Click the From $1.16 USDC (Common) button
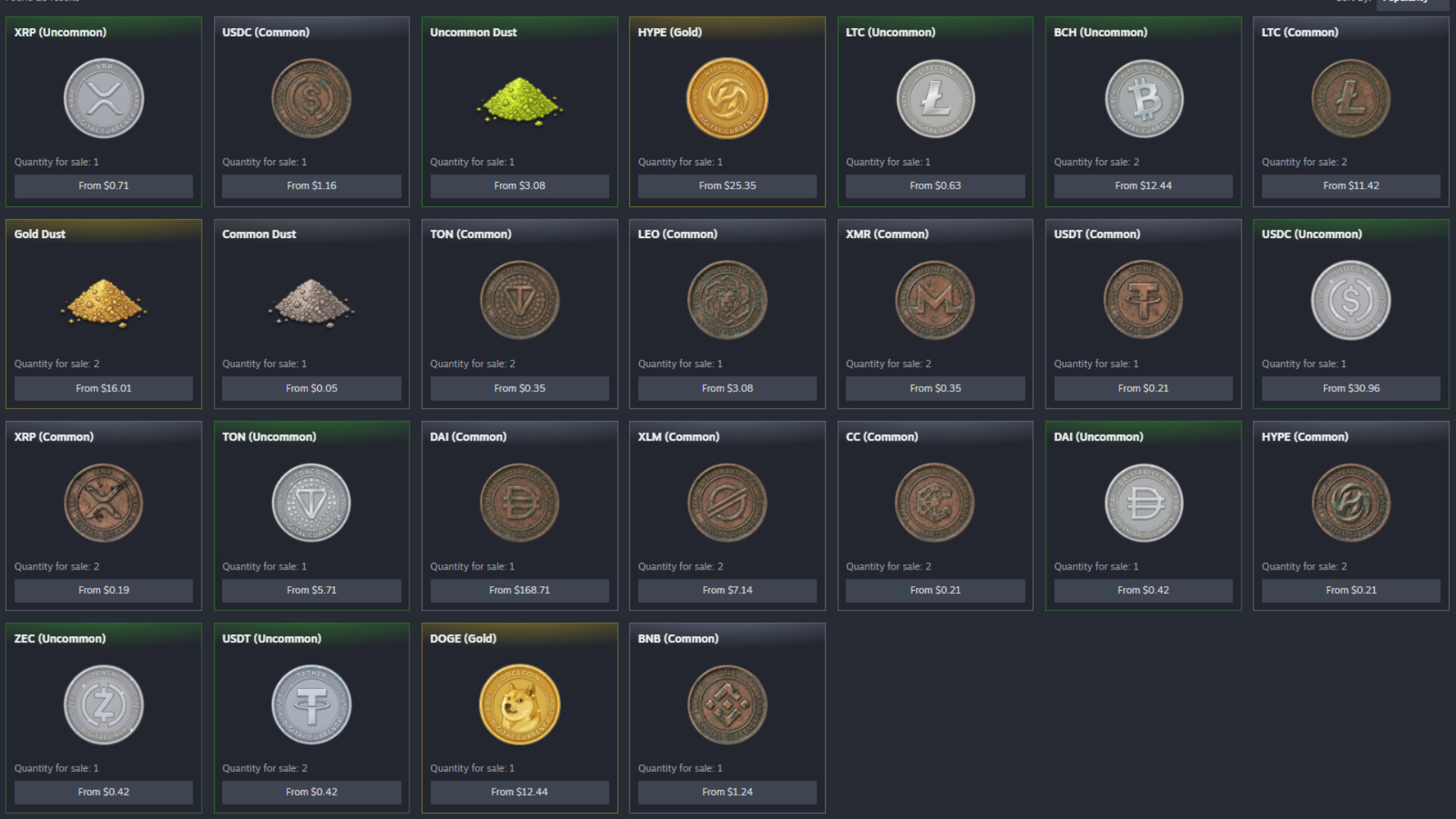 (312, 186)
